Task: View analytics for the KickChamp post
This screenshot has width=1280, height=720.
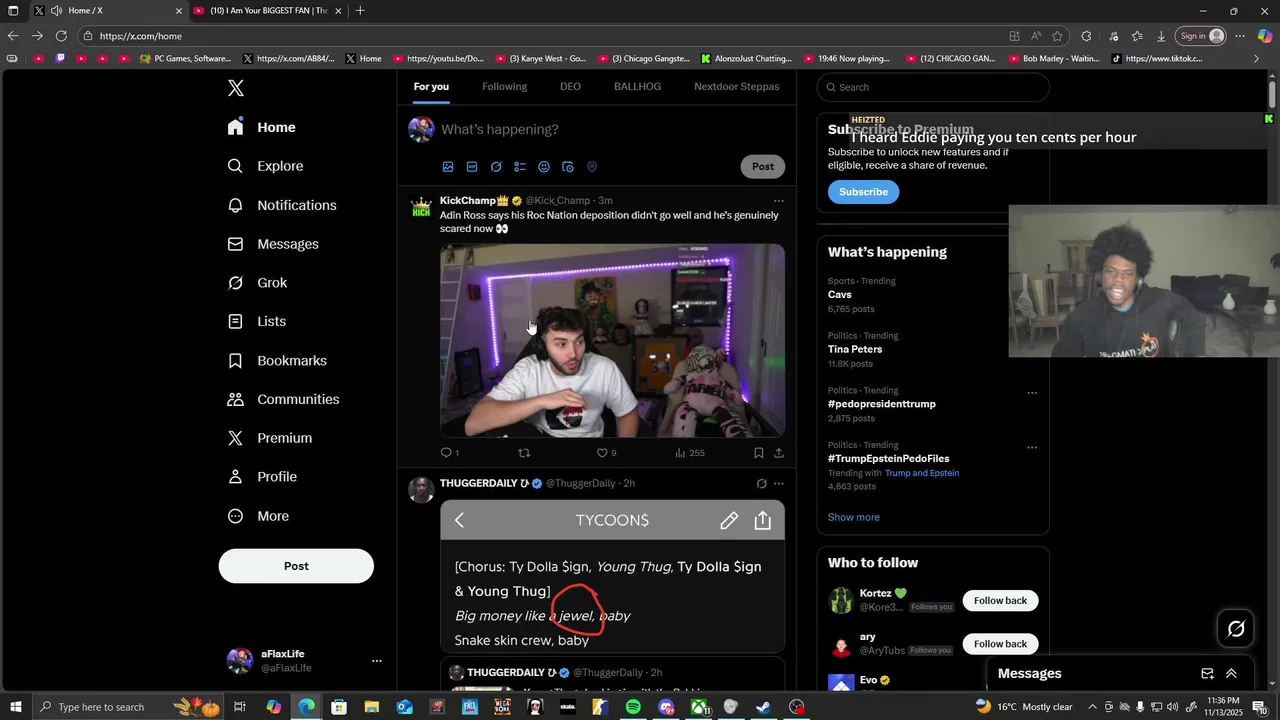Action: click(690, 453)
